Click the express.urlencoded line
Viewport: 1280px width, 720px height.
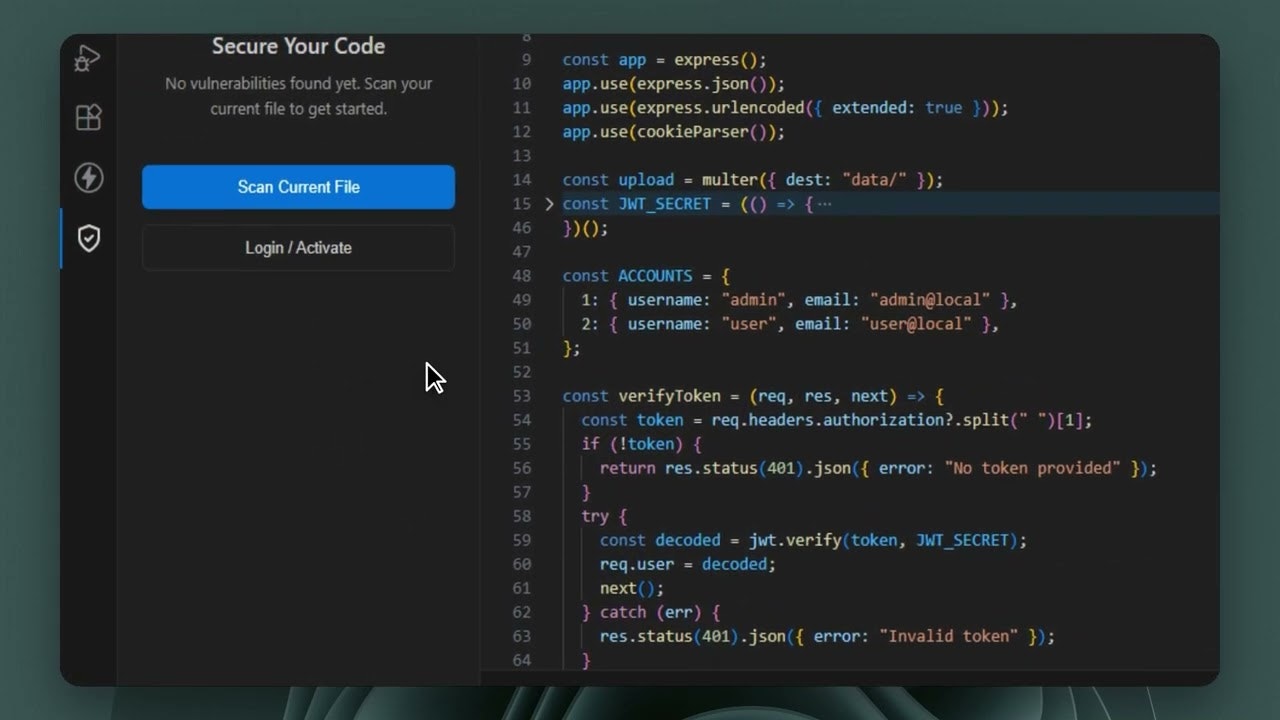pyautogui.click(x=785, y=108)
